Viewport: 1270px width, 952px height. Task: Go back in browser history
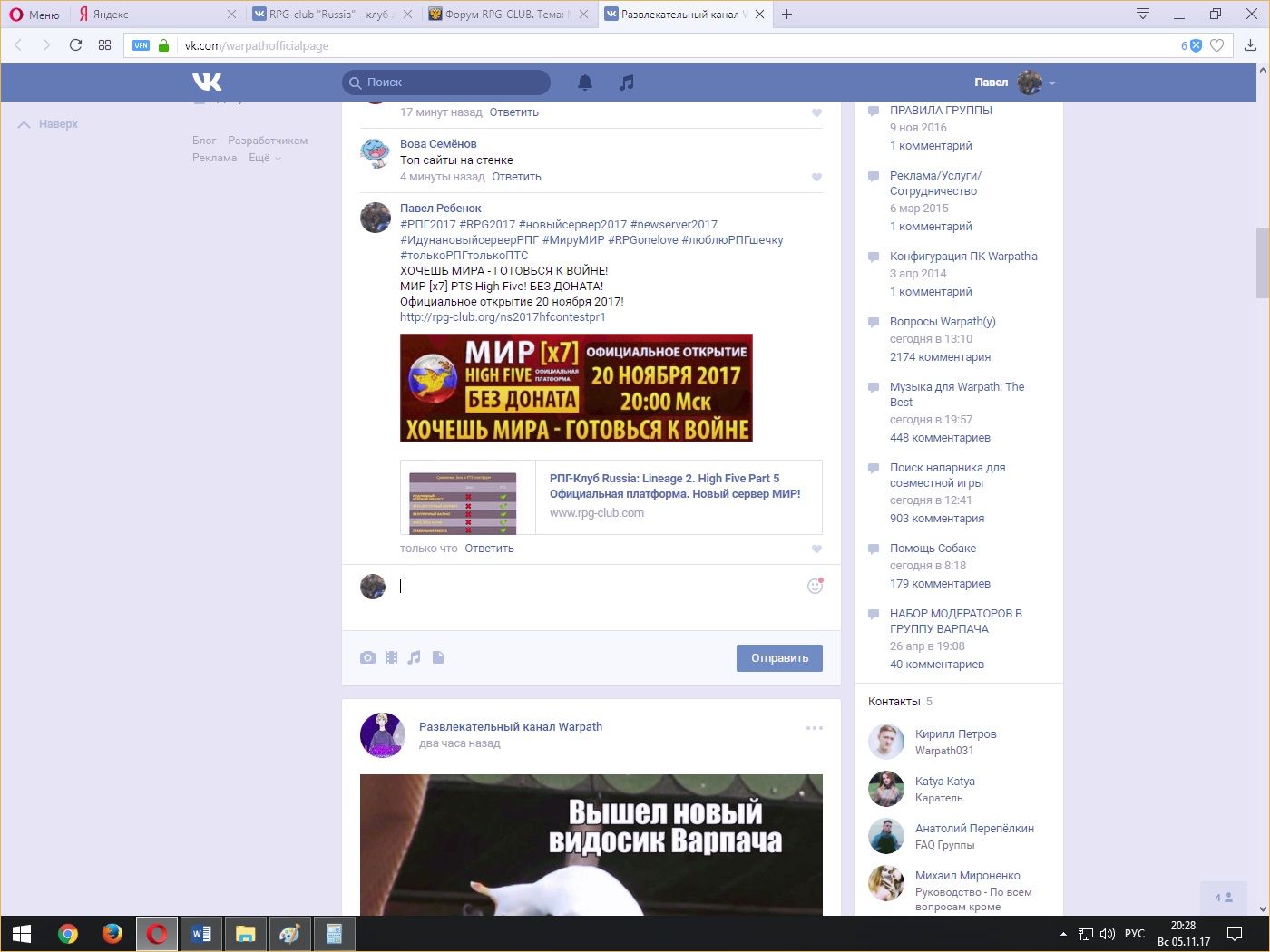point(18,45)
